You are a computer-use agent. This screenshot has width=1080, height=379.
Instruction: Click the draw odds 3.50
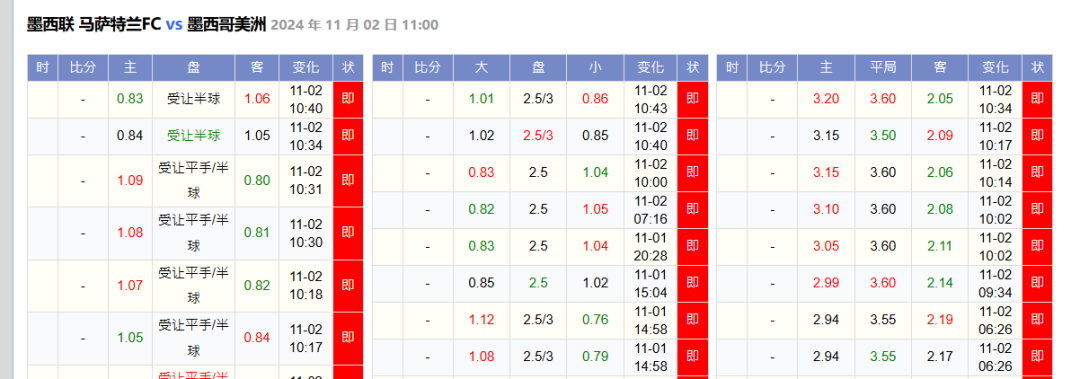coord(883,136)
